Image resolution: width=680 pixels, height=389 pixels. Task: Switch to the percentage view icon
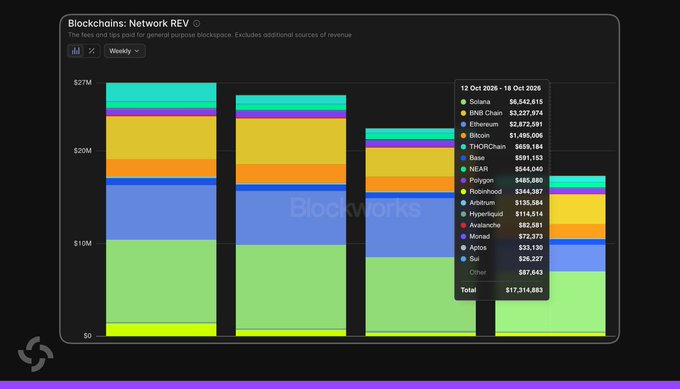[92, 51]
